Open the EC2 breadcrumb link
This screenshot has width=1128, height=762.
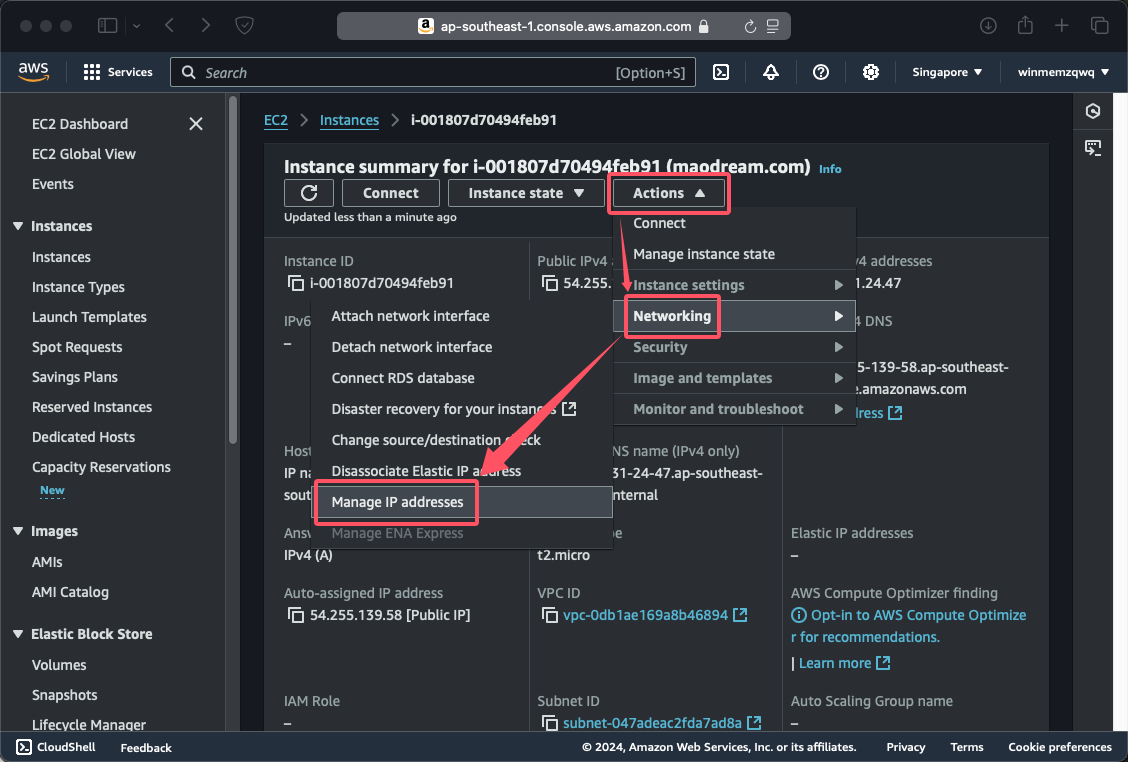point(276,120)
